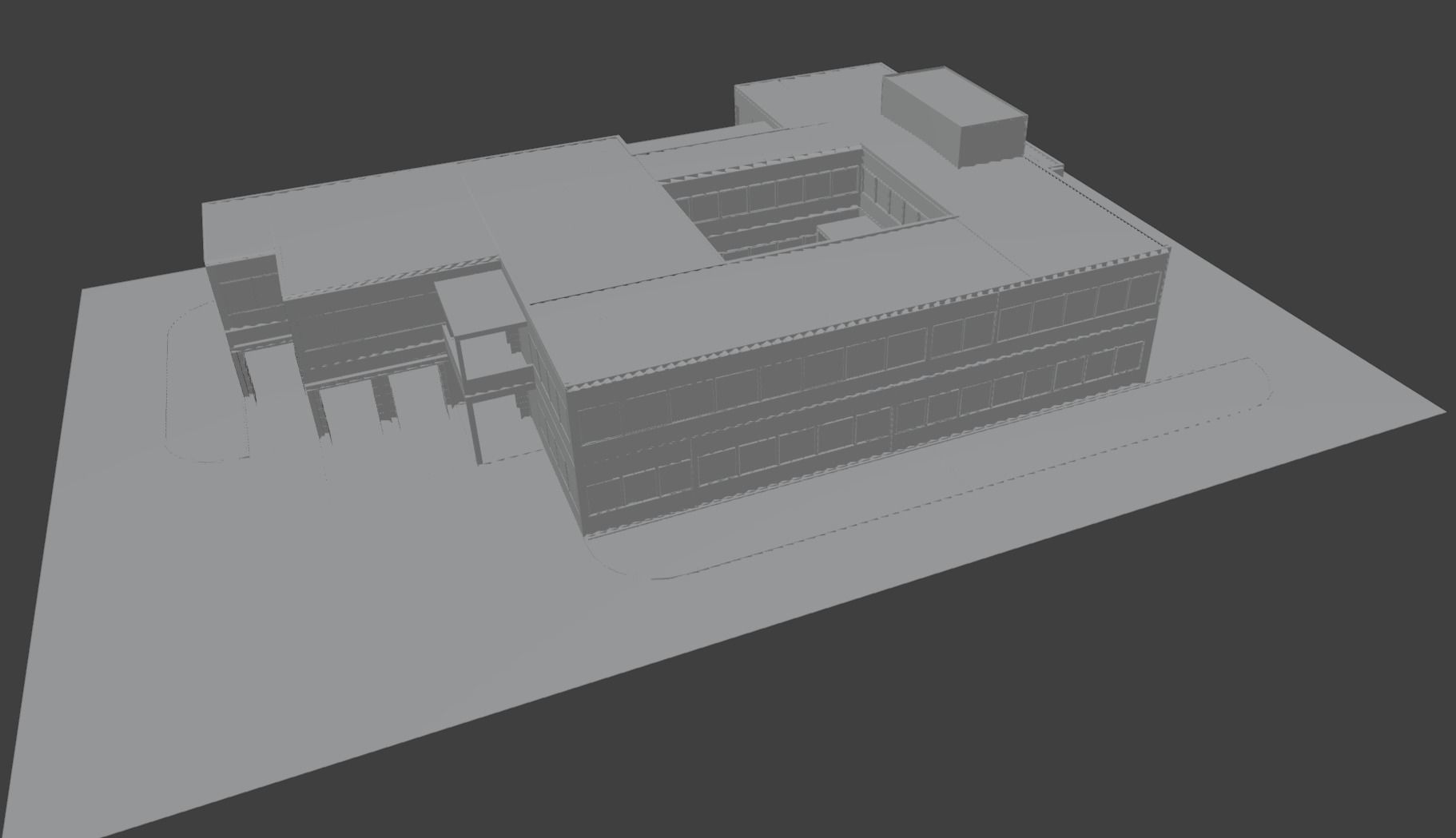Select the rooftop mechanical box on the building
Screen dimensions: 1456x838
pyautogui.click(x=955, y=117)
